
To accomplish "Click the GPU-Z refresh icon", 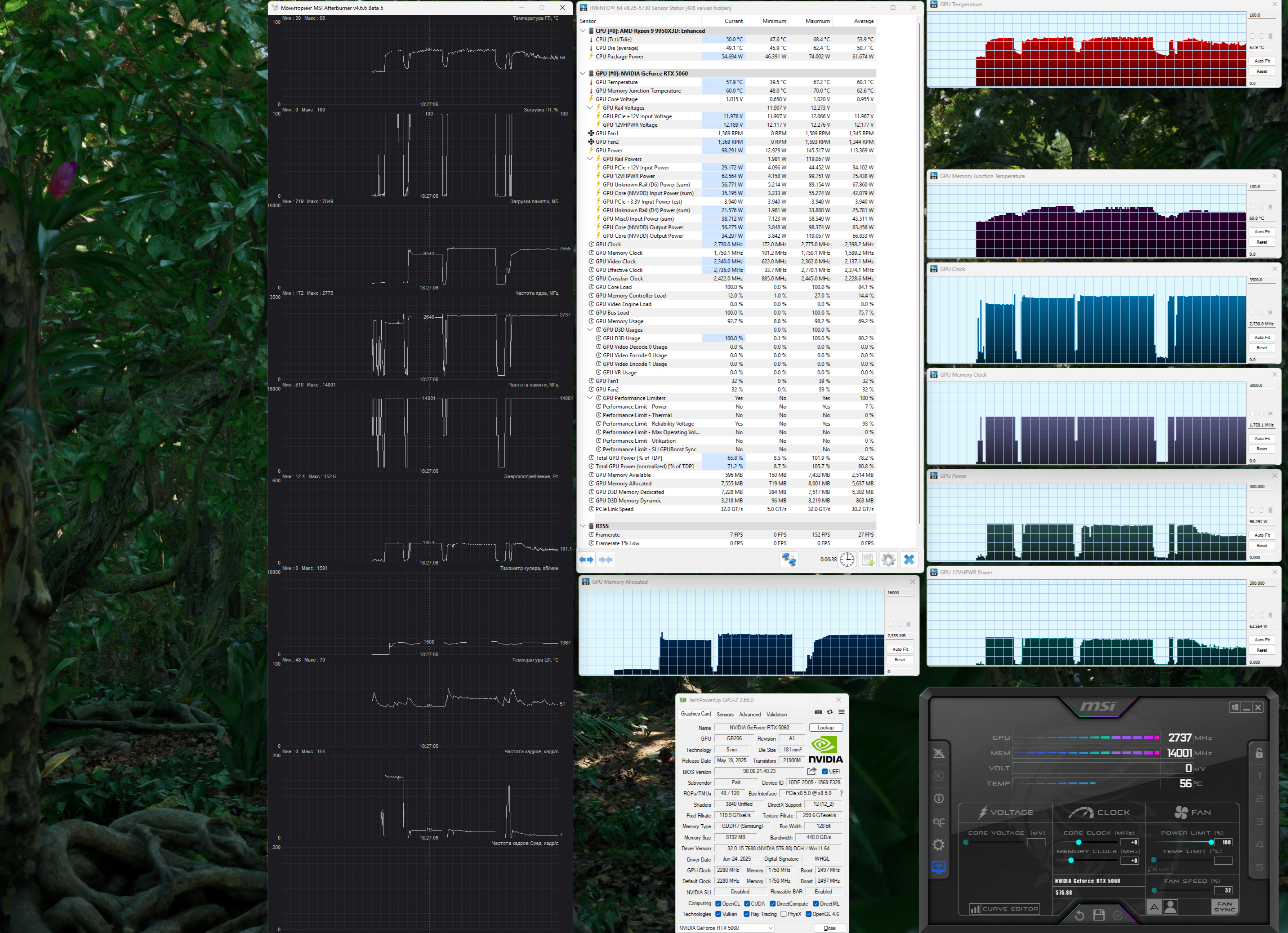I will [830, 712].
